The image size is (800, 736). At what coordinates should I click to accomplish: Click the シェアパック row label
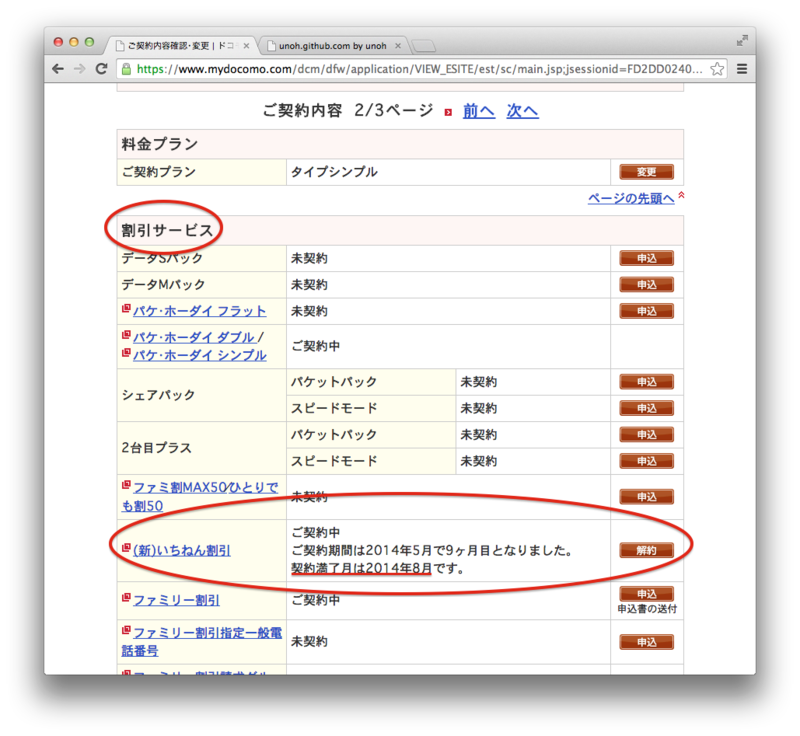coord(158,395)
